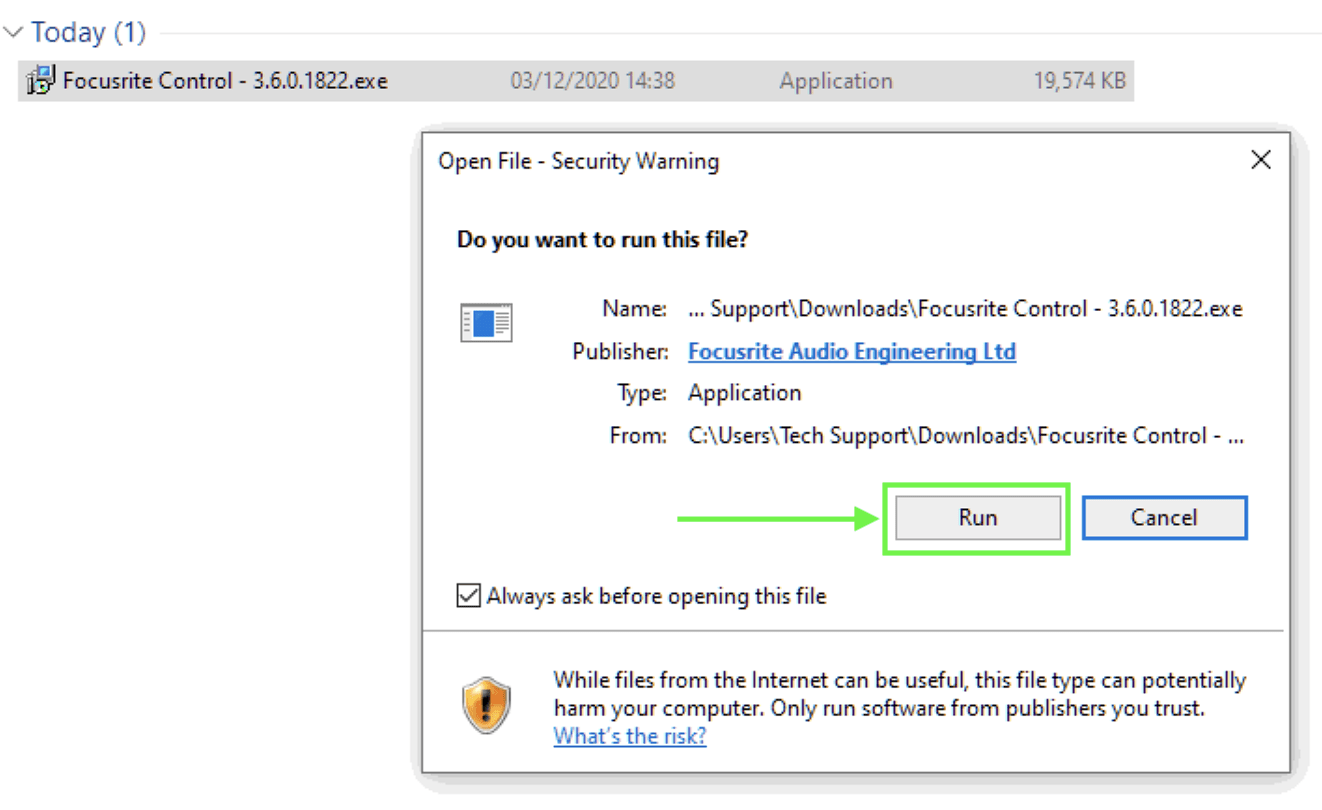
Task: Click the 03/12/2020 14:38 date cell
Action: point(592,81)
